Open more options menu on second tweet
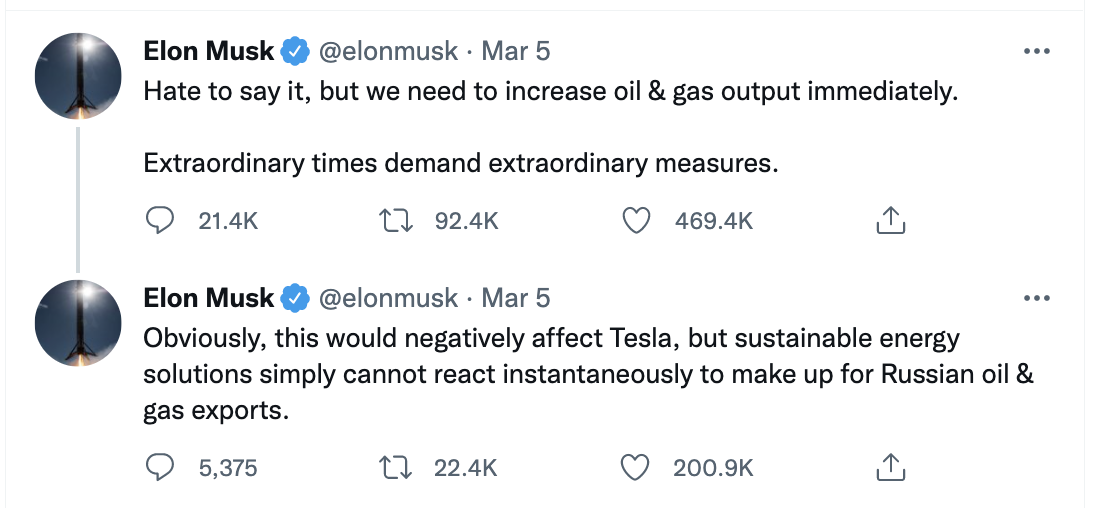 [1037, 298]
